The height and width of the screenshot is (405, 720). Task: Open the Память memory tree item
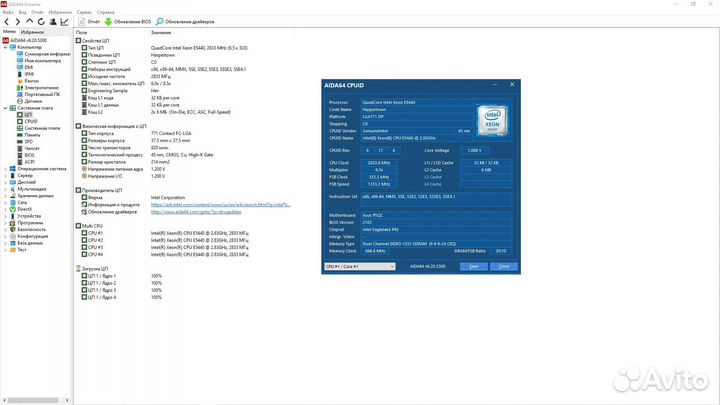tap(28, 135)
